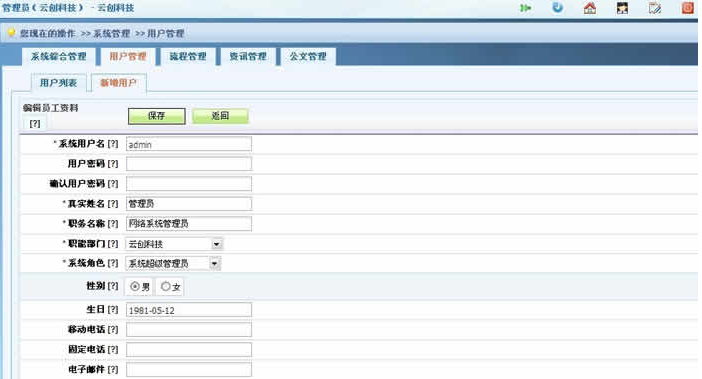
Task: Open help [?] next to 固定电话
Action: click(x=113, y=349)
